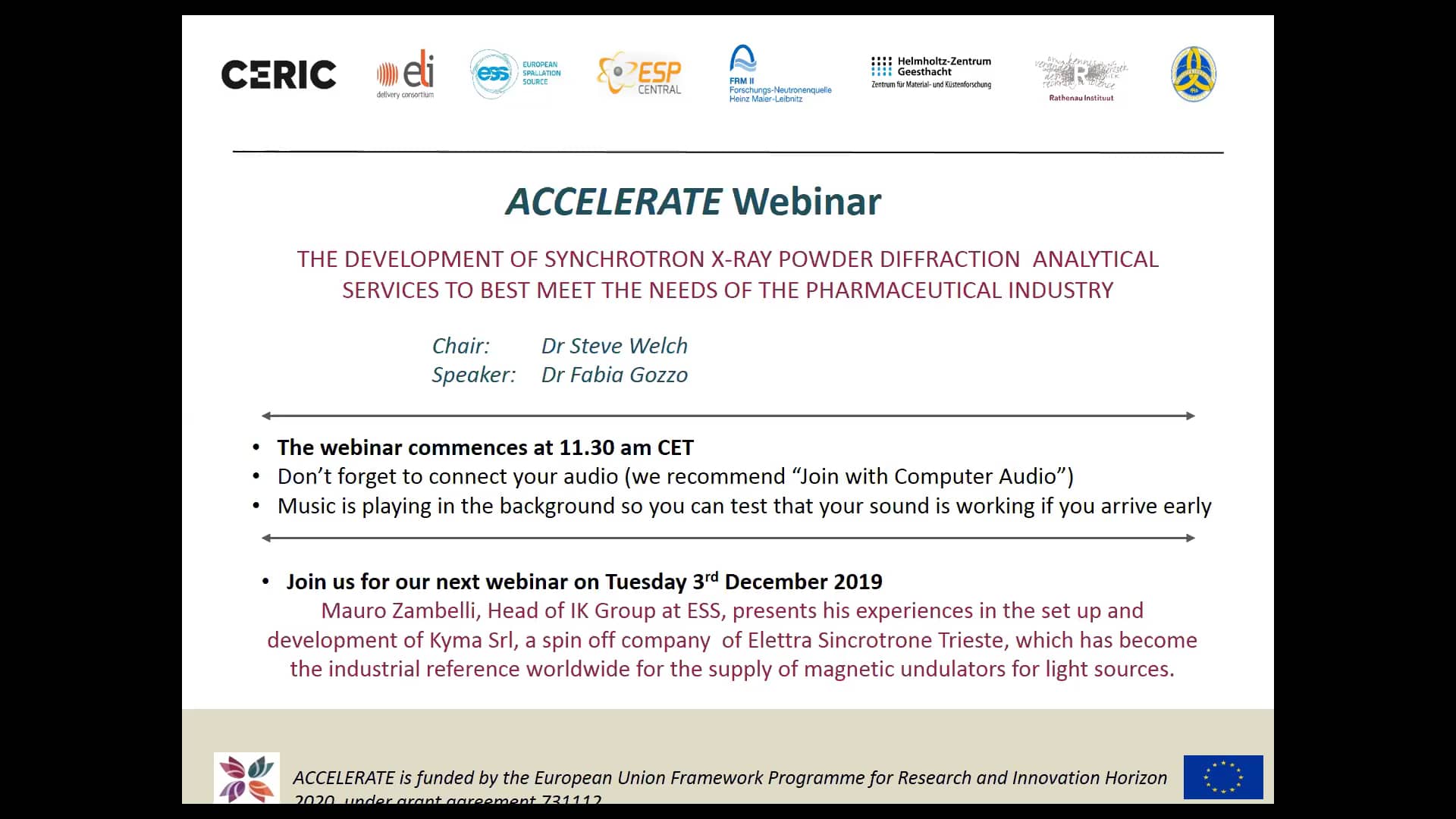Click the line beginning 'Mauro Zambelli, Head of IK Group at ESS'
Screen dimensions: 1456x819
[x=732, y=610]
